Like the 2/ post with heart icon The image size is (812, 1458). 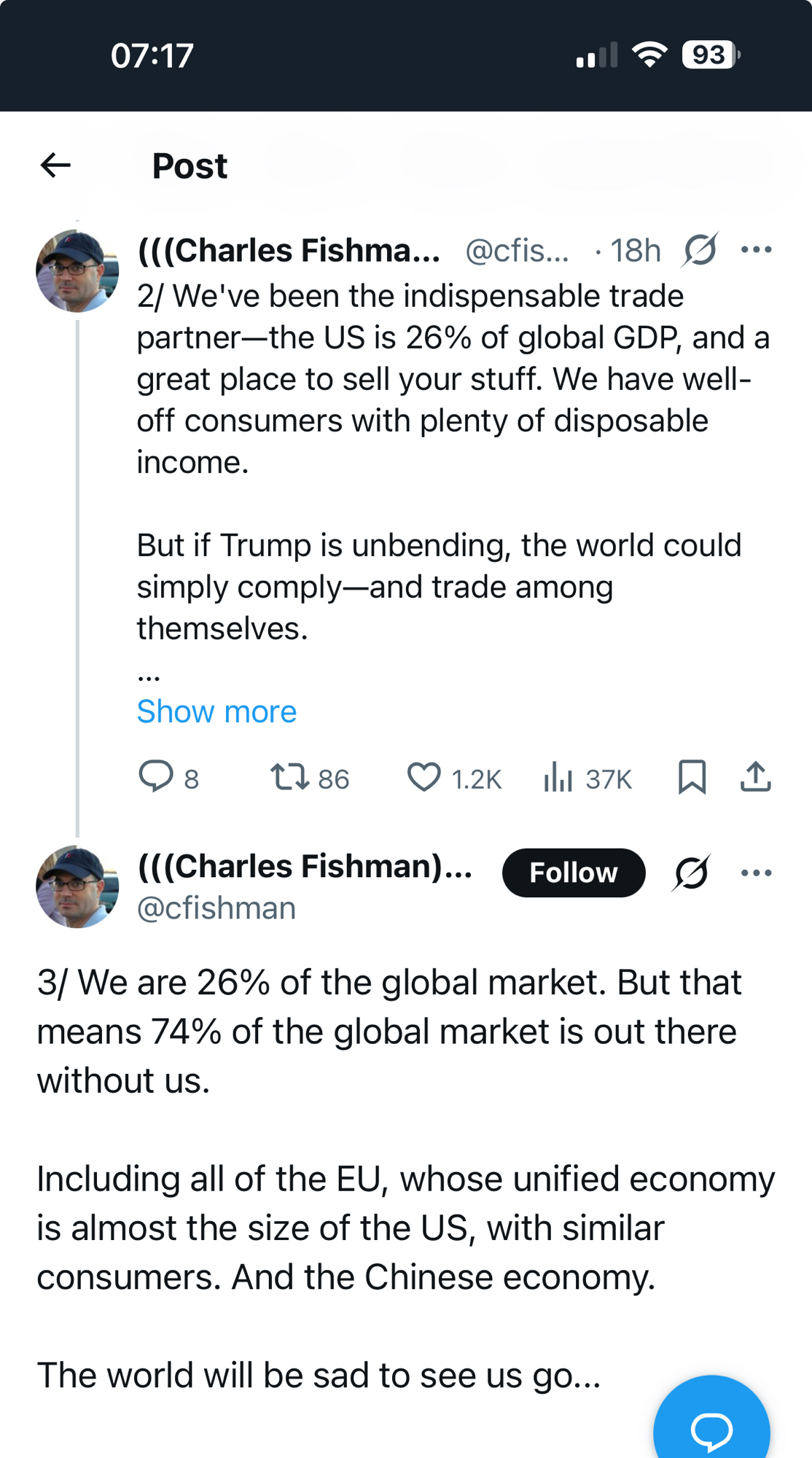(423, 776)
